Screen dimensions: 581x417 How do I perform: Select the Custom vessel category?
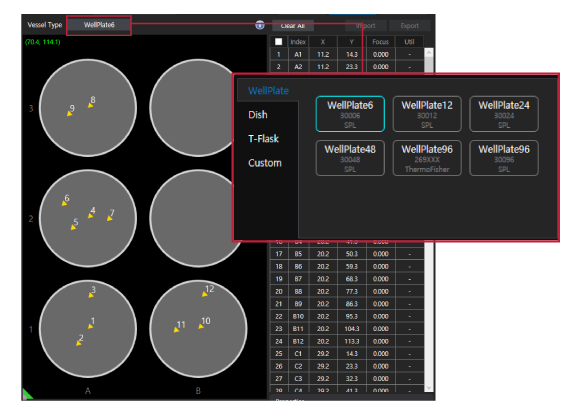tap(265, 163)
